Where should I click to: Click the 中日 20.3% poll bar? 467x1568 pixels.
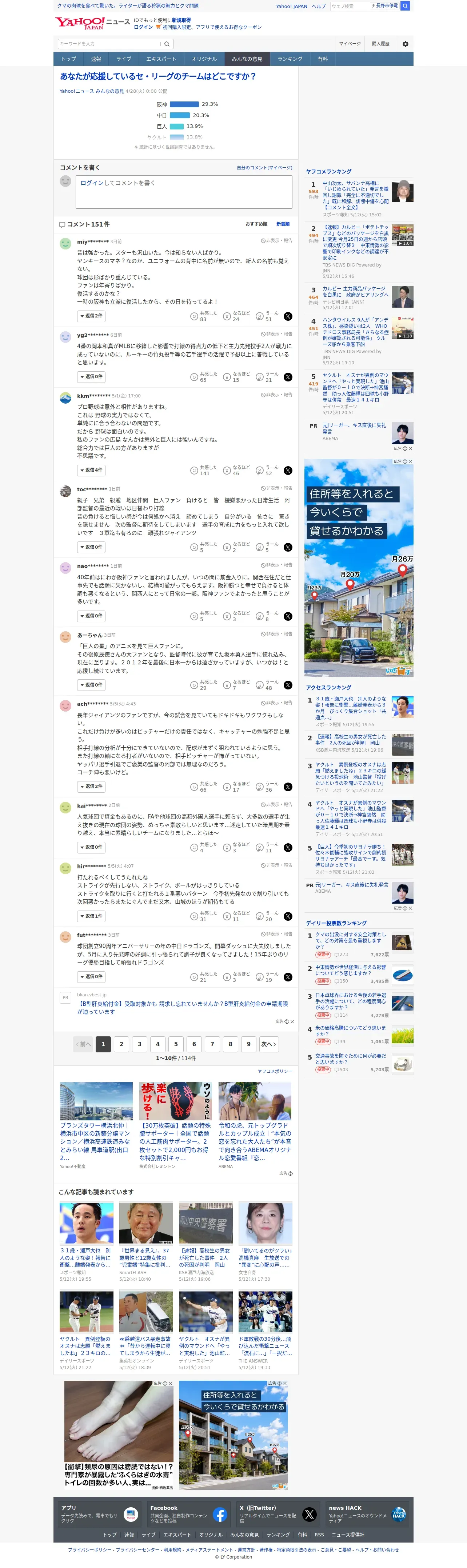[180, 115]
